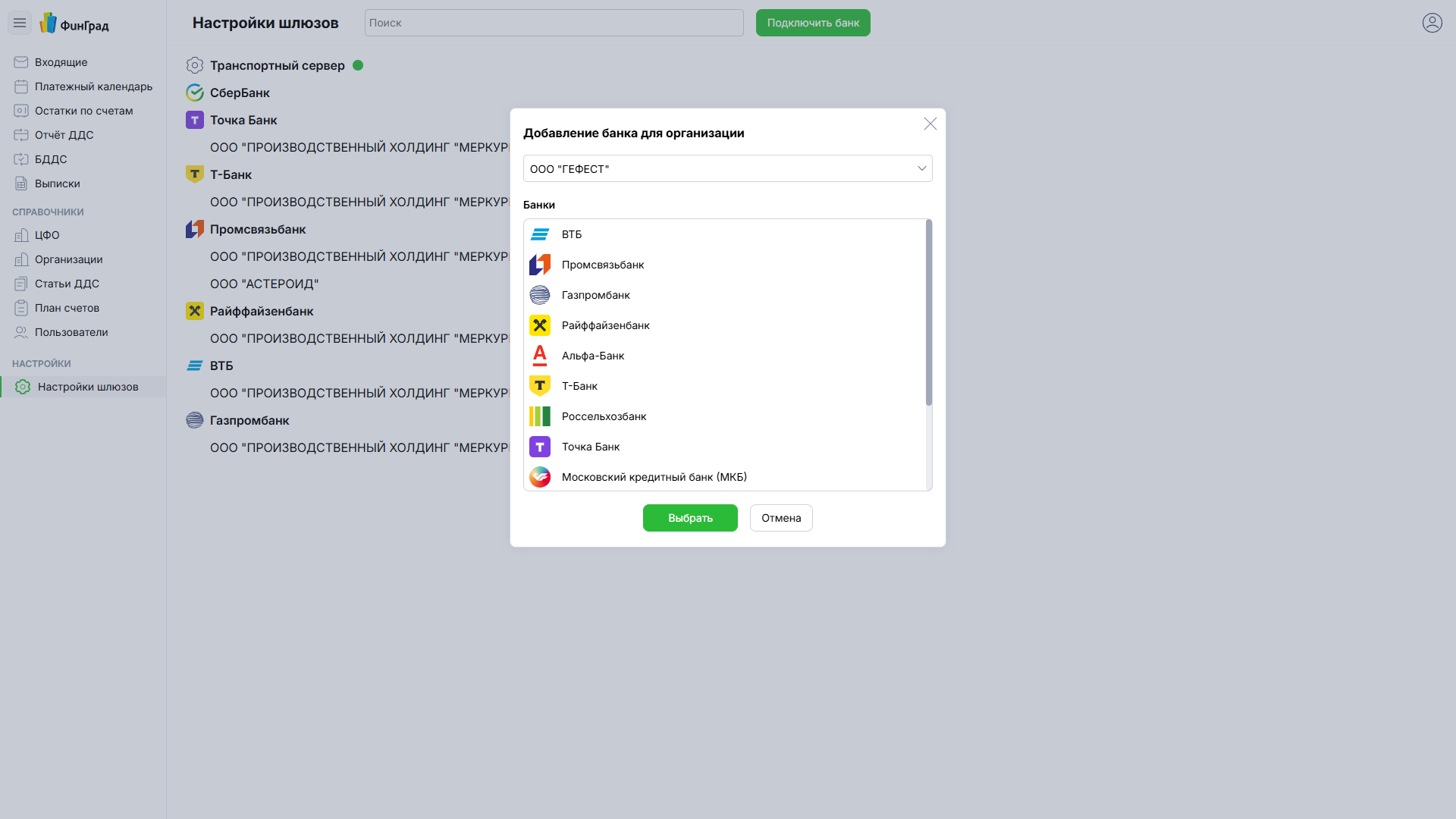Open the Организации reference page

pos(68,259)
